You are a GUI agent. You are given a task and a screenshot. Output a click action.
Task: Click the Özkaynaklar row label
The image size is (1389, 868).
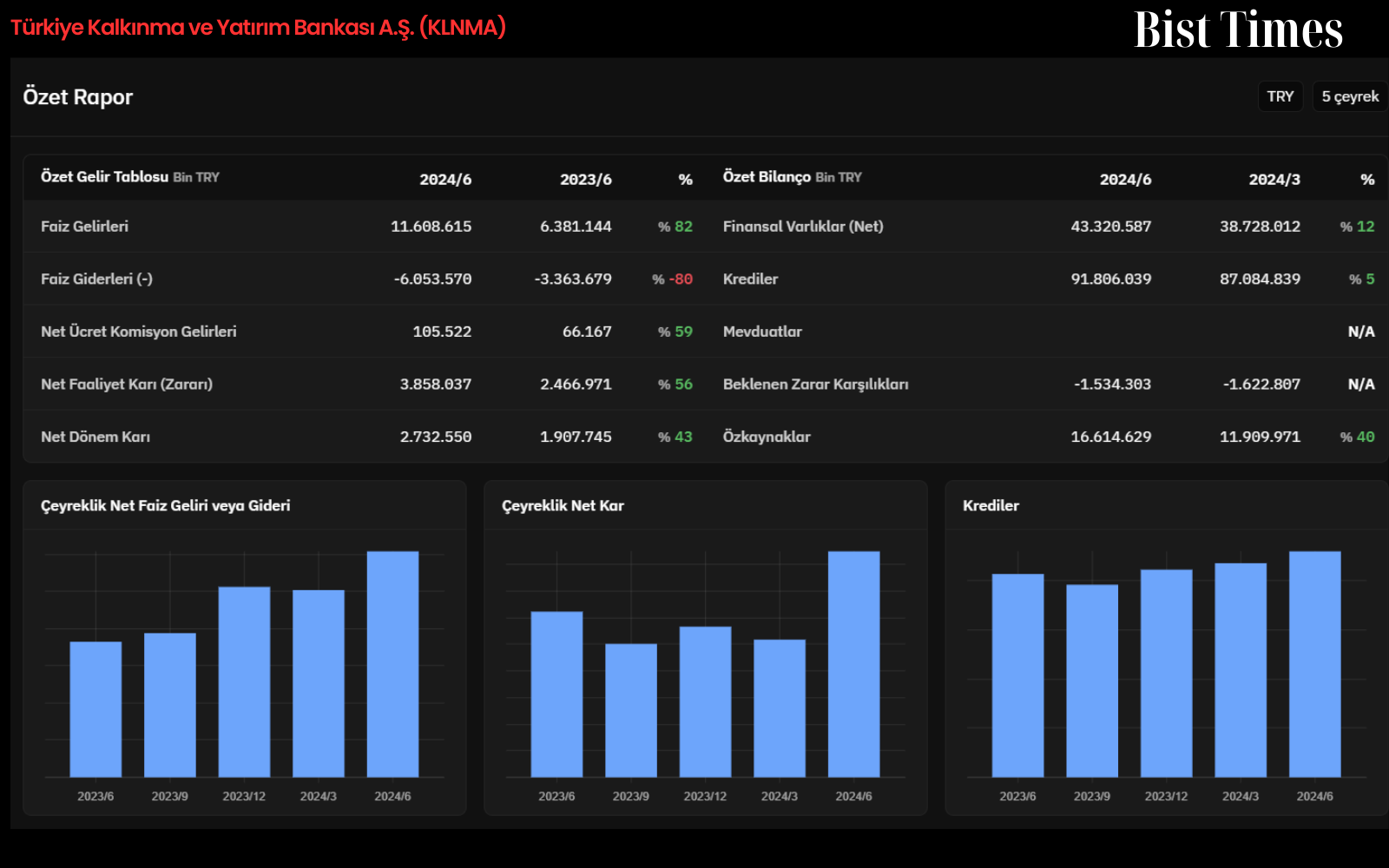pyautogui.click(x=767, y=437)
